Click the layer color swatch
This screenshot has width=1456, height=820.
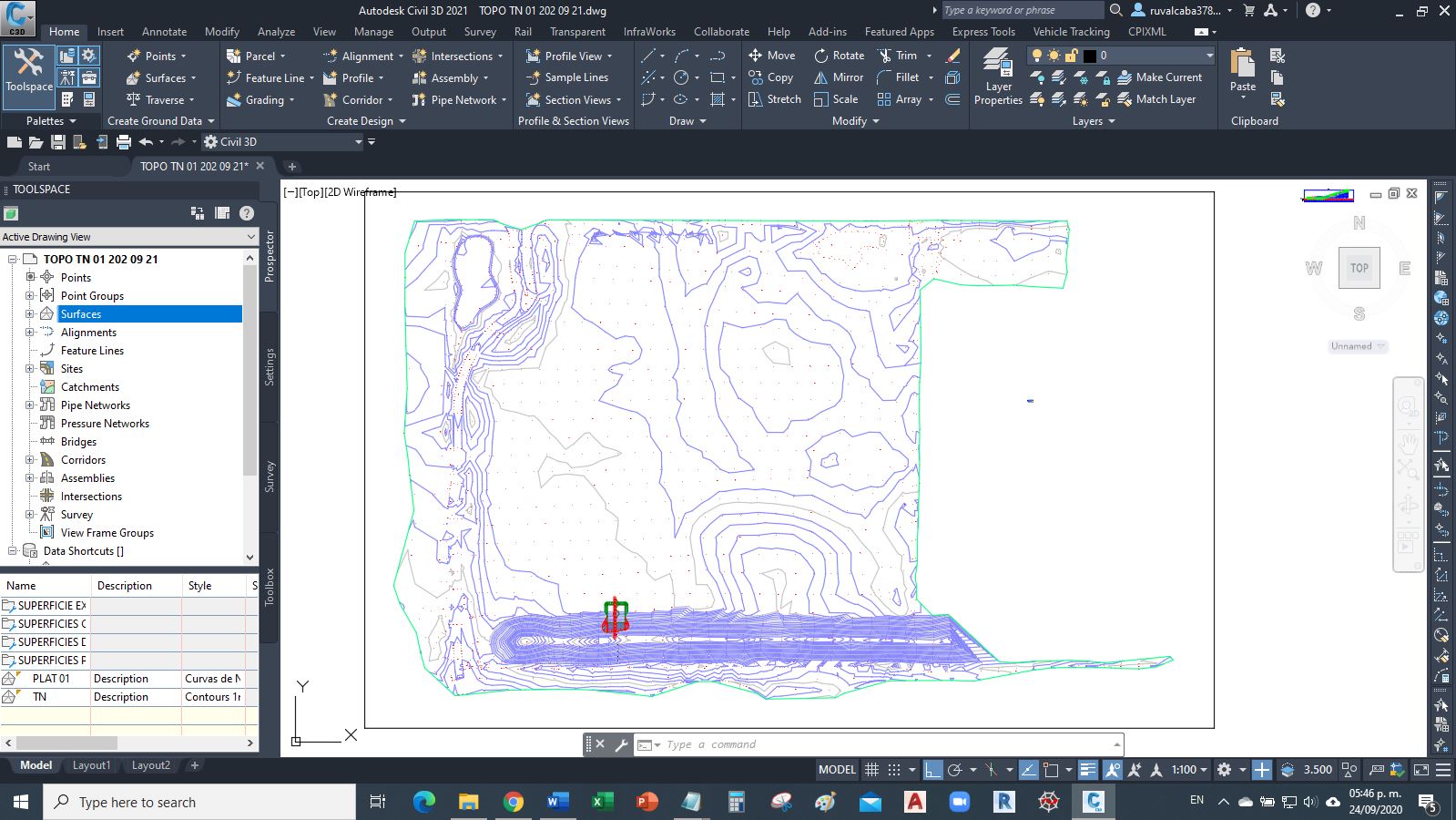(x=1089, y=56)
